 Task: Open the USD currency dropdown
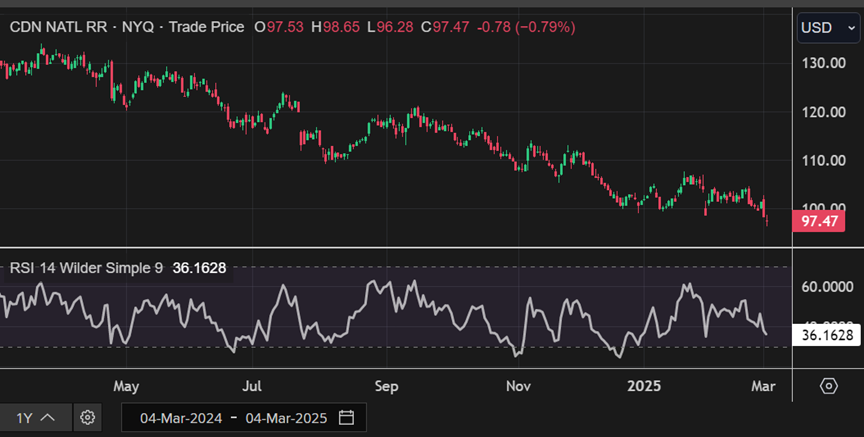click(827, 27)
